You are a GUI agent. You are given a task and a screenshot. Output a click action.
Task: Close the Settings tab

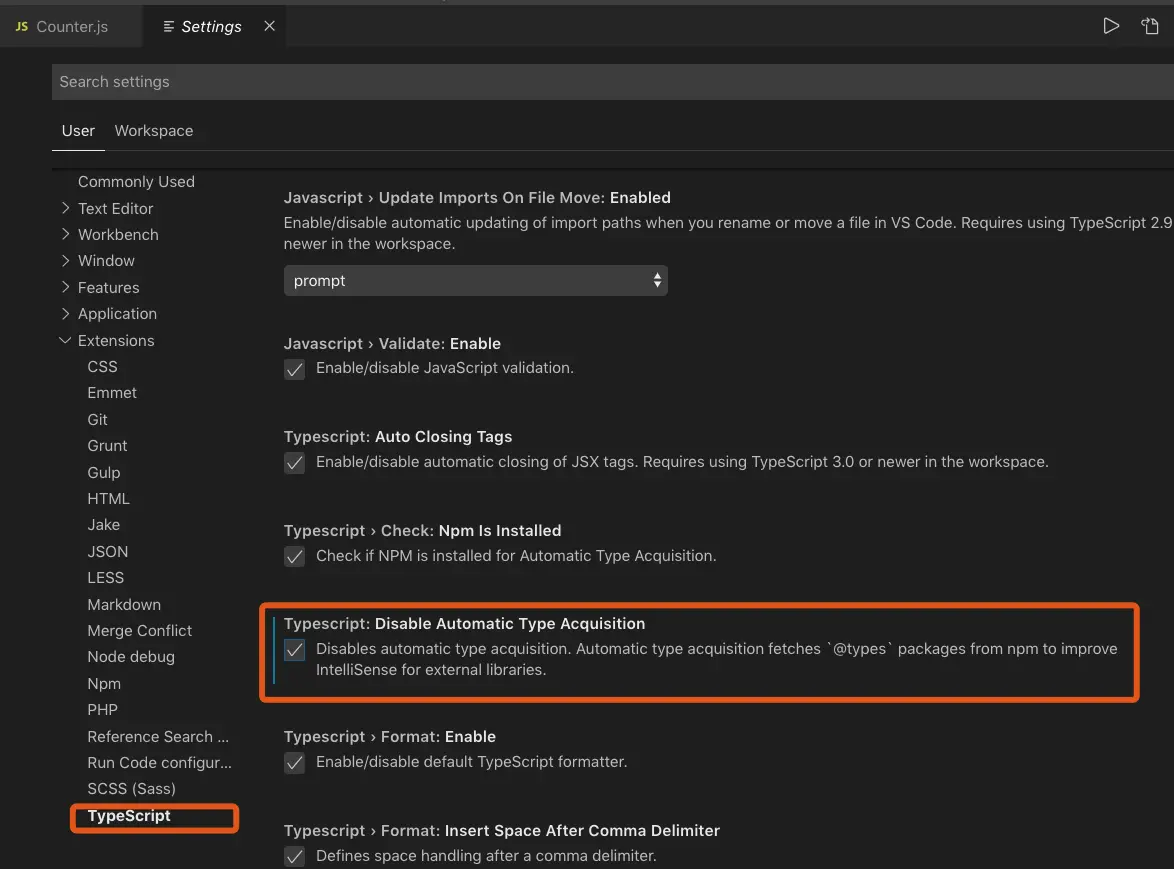(x=269, y=27)
